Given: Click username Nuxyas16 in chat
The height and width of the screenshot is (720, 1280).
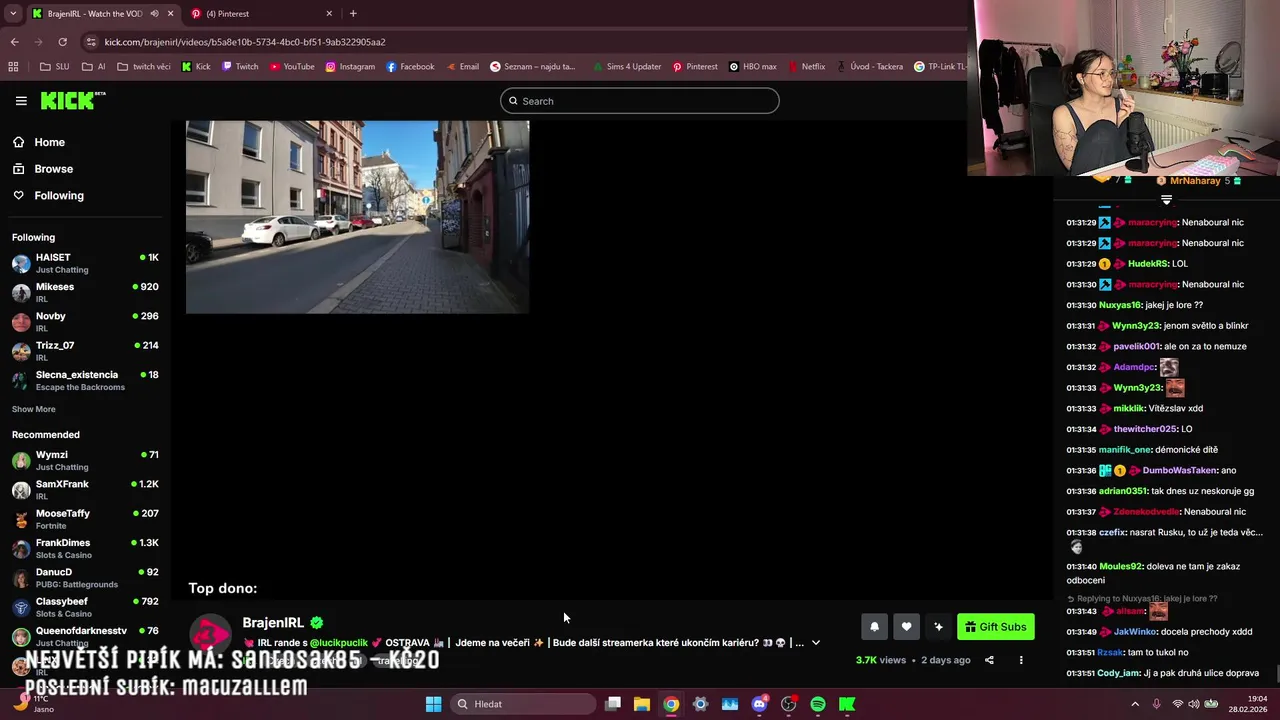Looking at the screenshot, I should coord(1120,305).
